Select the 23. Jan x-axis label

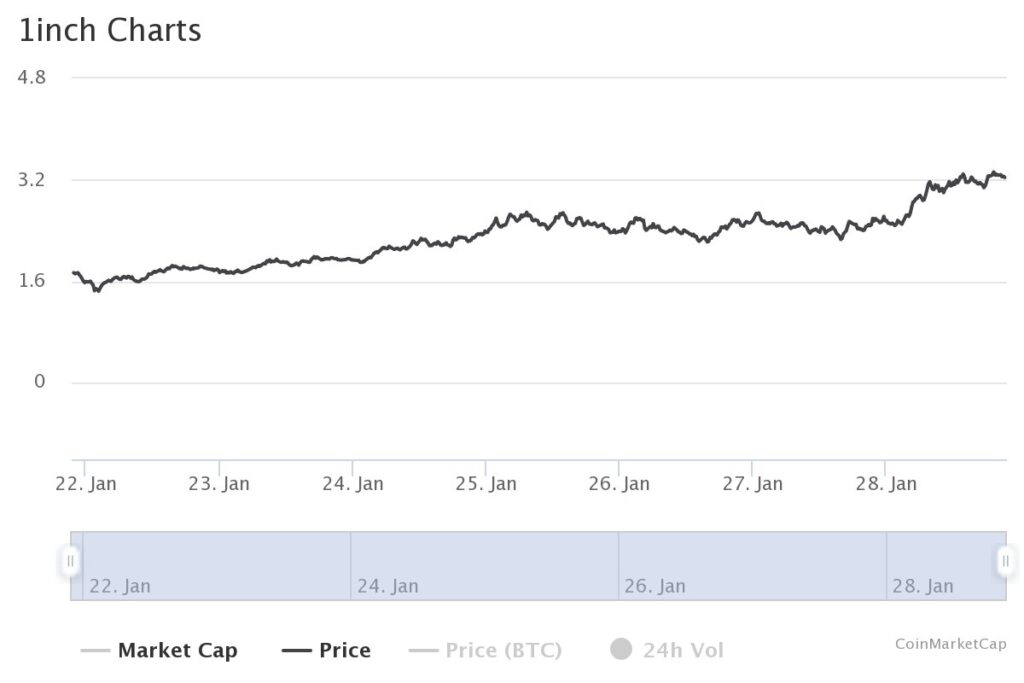pyautogui.click(x=220, y=484)
